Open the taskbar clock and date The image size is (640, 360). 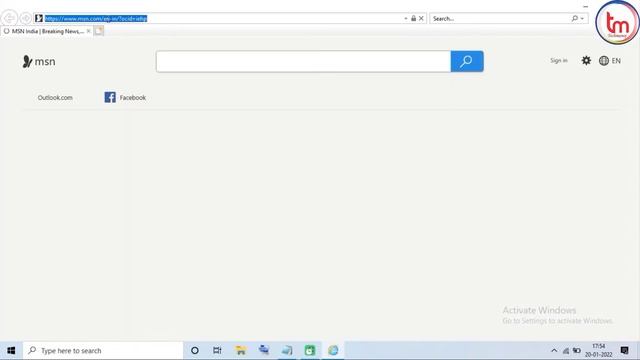click(x=598, y=351)
